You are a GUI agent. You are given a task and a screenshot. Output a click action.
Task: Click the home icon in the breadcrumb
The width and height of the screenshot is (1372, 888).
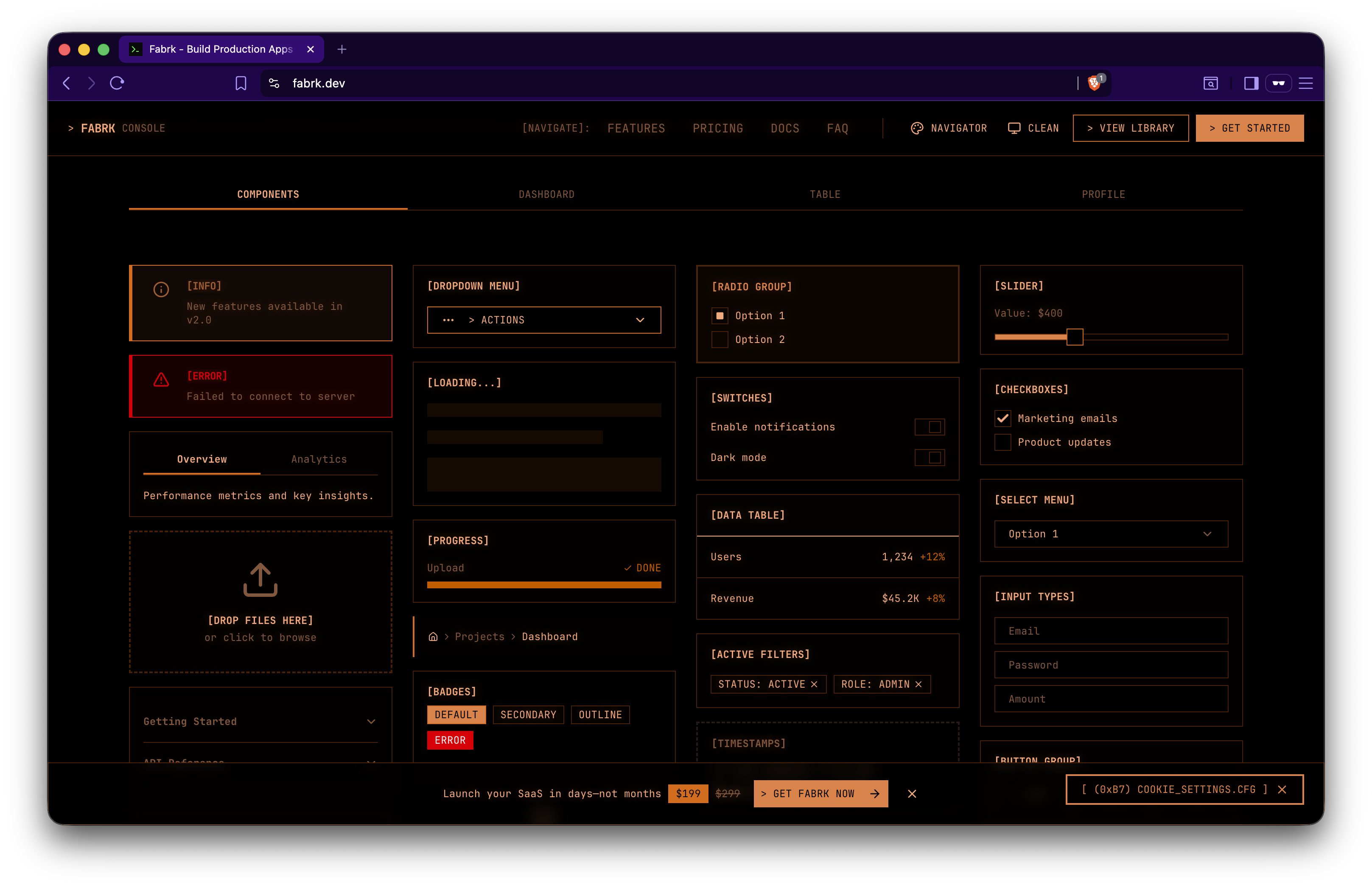pos(432,636)
